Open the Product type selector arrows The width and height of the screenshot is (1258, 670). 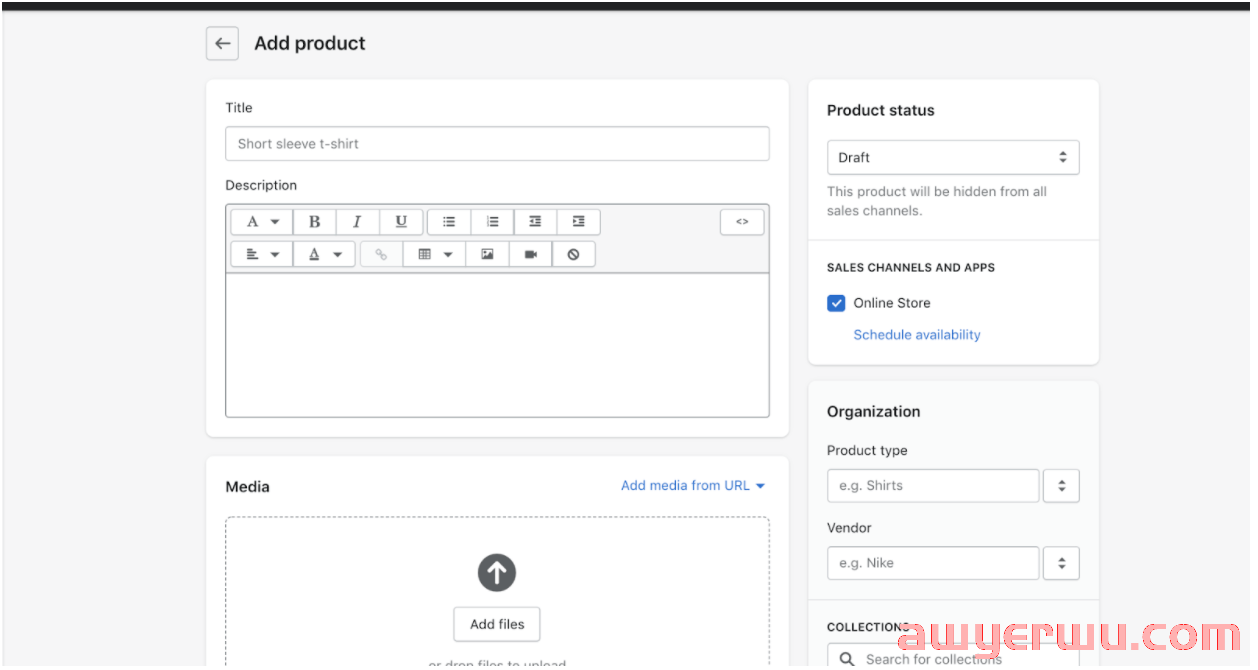pos(1061,486)
